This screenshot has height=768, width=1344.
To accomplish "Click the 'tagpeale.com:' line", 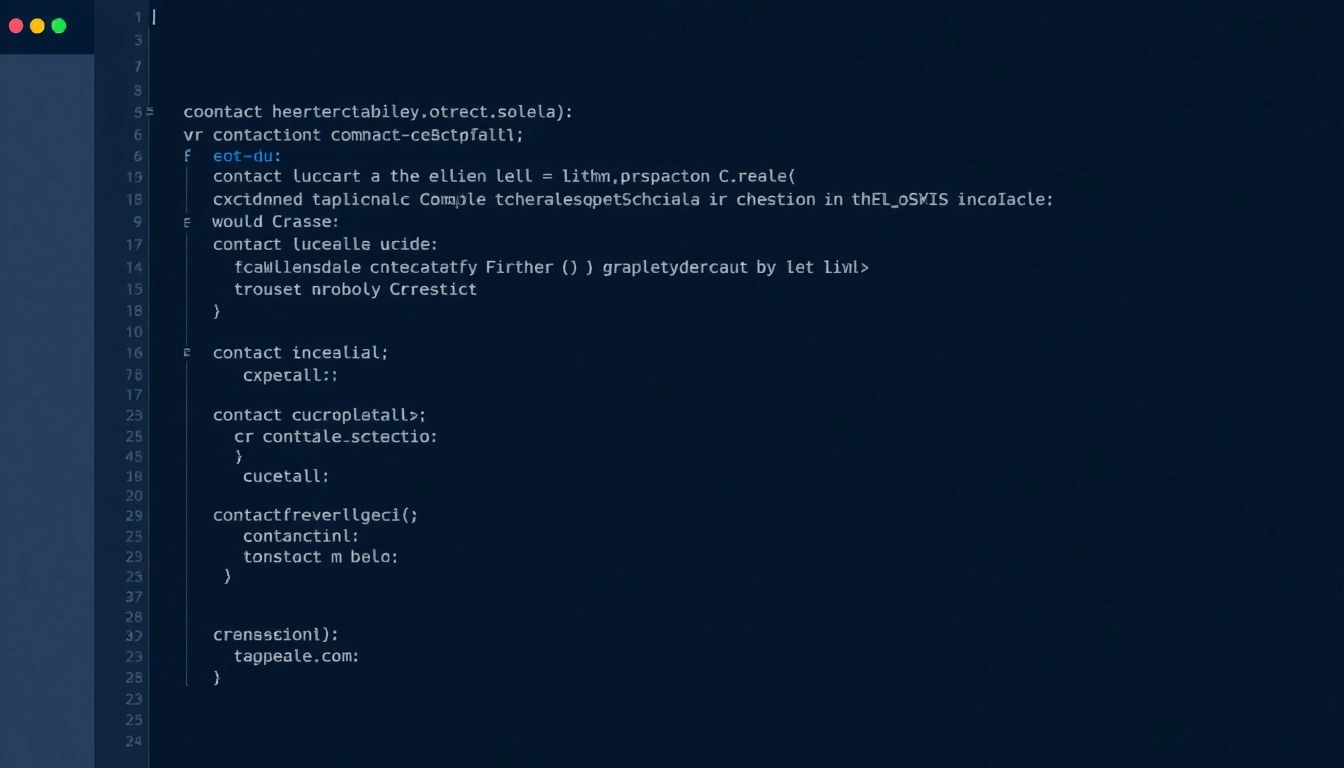I will point(296,657).
